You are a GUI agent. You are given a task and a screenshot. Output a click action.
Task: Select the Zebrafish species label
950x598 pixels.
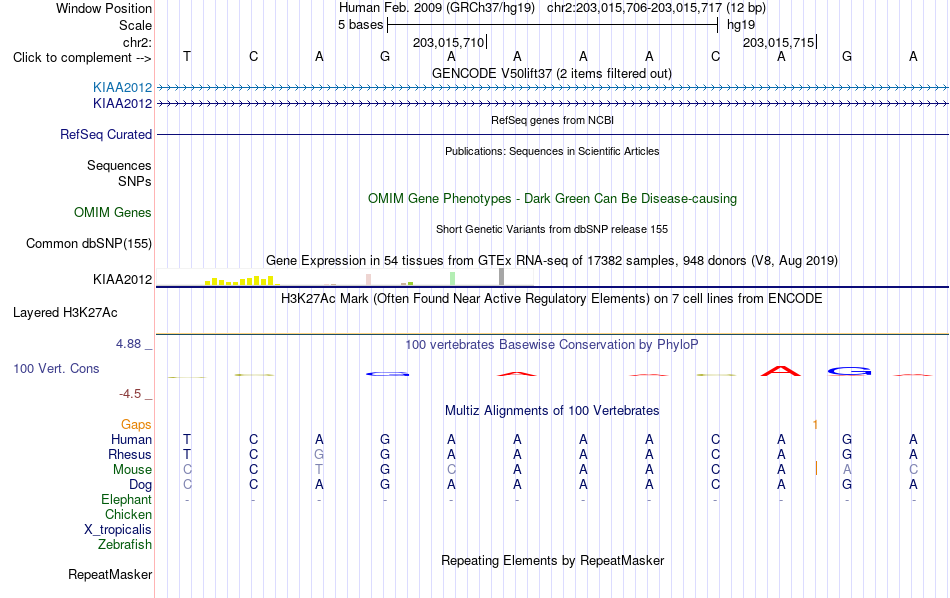[125, 544]
